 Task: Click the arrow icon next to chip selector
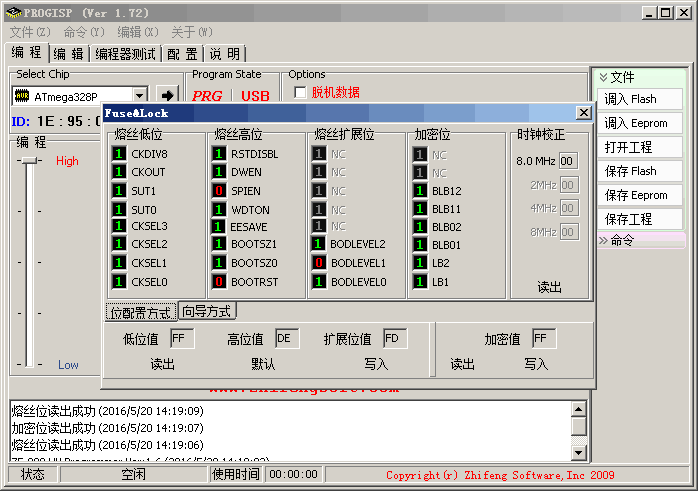(x=167, y=95)
